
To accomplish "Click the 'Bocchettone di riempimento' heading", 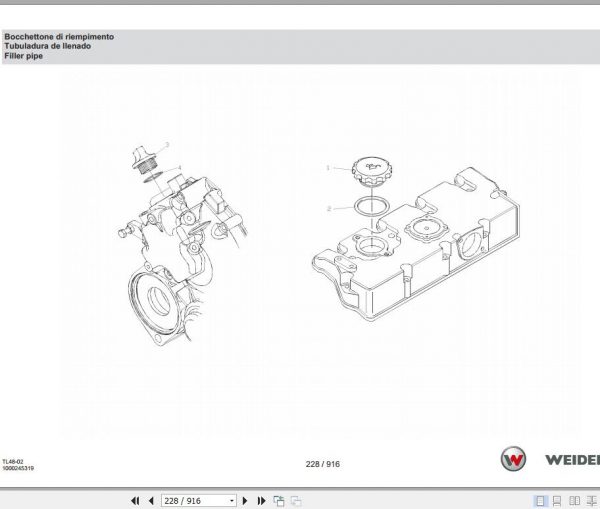I will click(x=59, y=37).
